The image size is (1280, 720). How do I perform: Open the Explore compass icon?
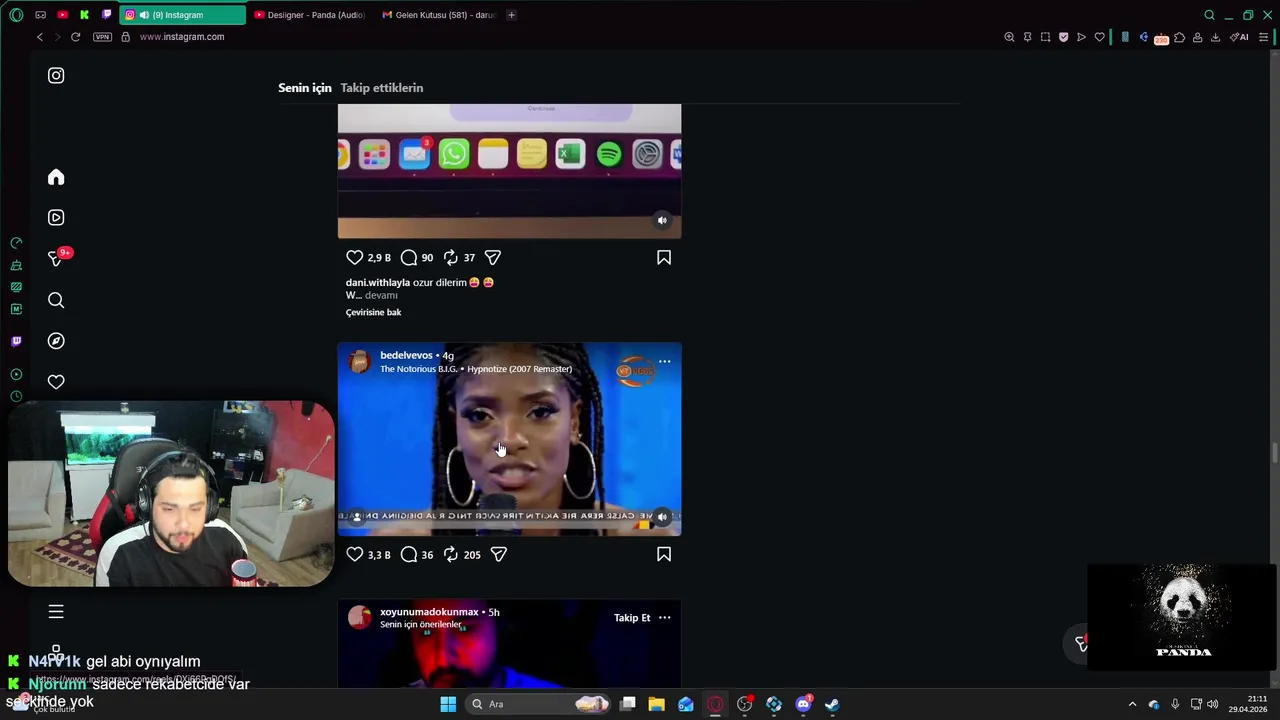(56, 341)
